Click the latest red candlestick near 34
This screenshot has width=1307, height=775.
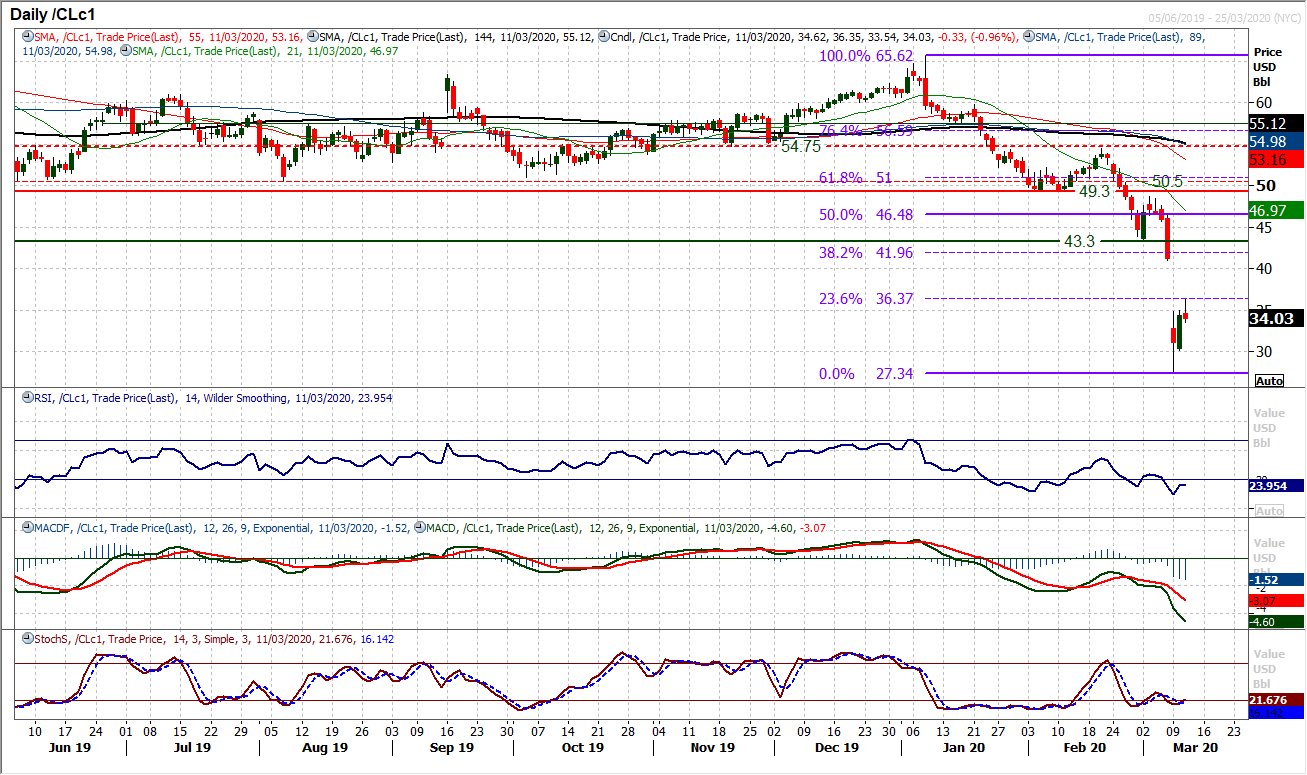pos(1185,316)
